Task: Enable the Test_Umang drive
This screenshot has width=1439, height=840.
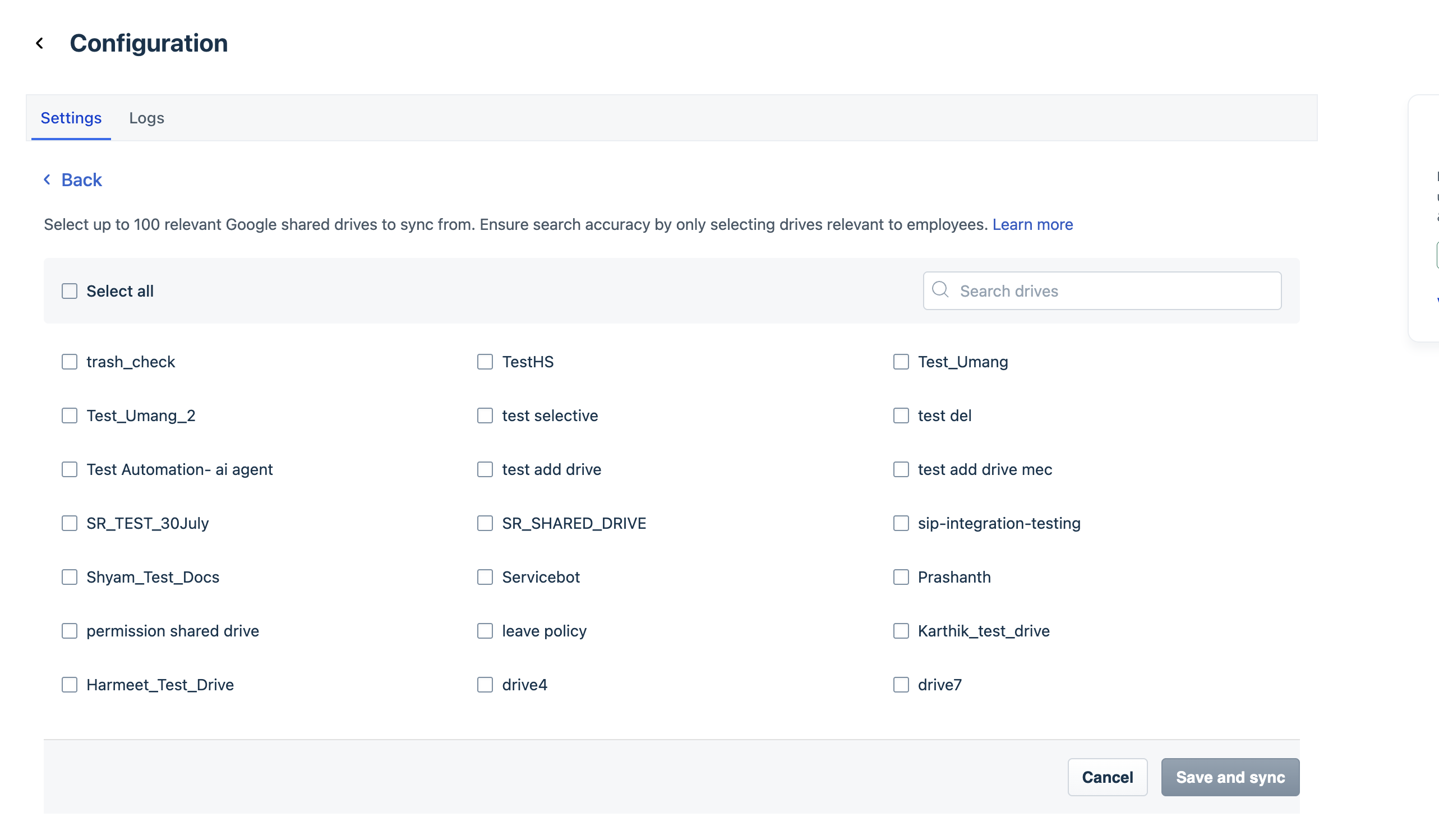Action: point(901,362)
